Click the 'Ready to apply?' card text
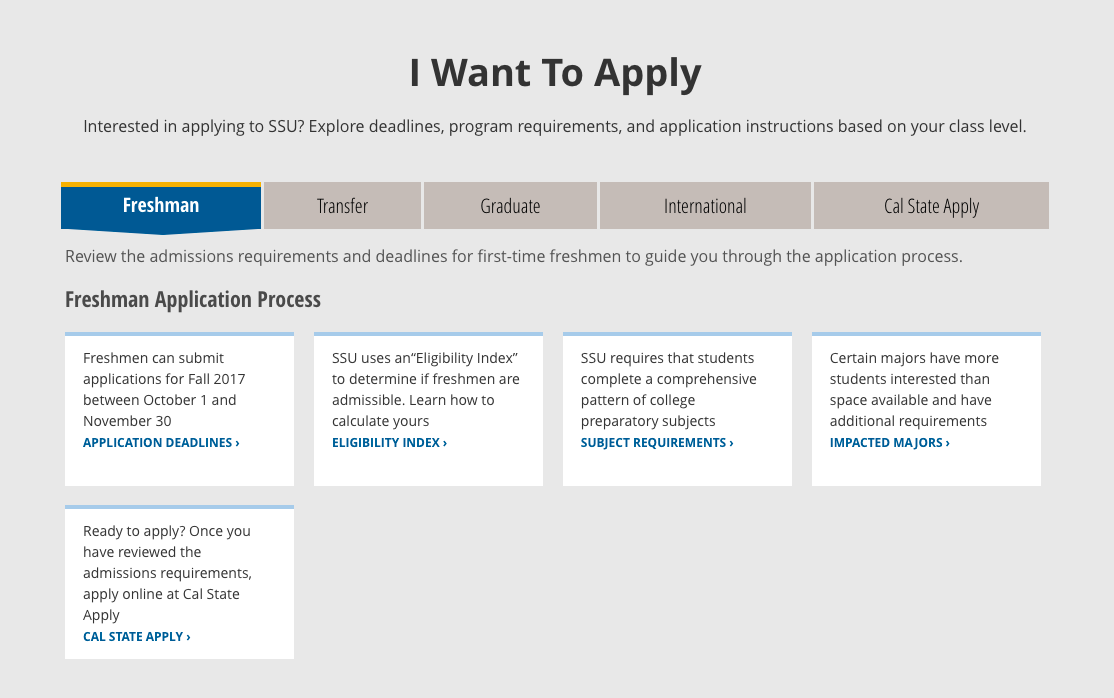Image resolution: width=1114 pixels, height=698 pixels. point(168,573)
